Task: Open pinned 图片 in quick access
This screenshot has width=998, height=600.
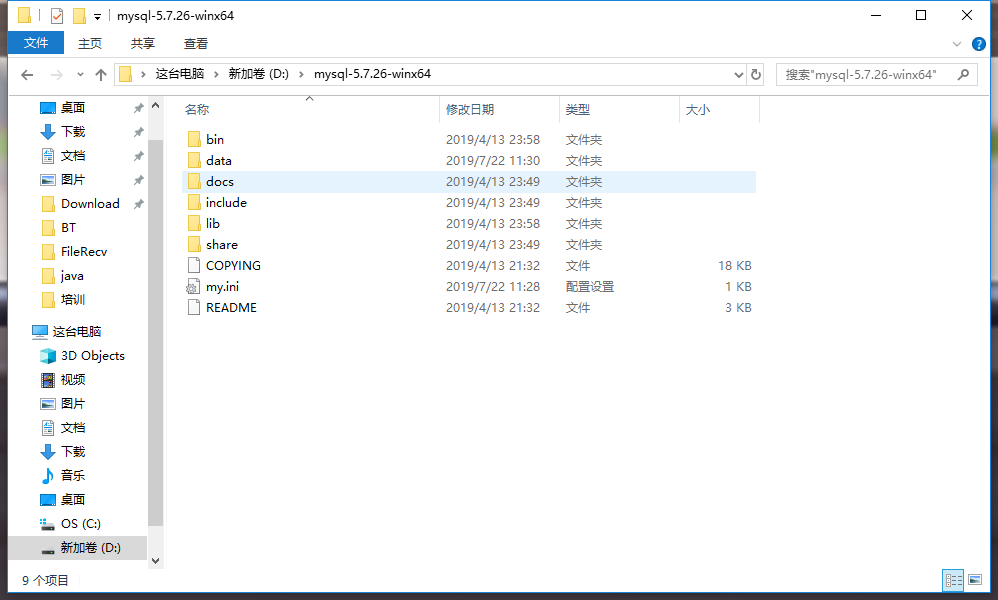Action: click(x=73, y=179)
